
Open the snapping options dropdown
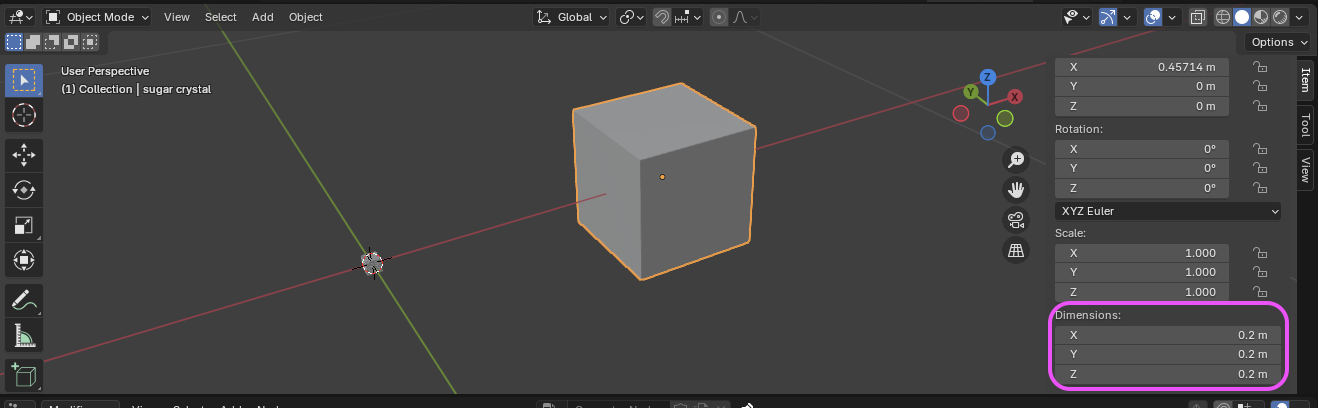[687, 17]
